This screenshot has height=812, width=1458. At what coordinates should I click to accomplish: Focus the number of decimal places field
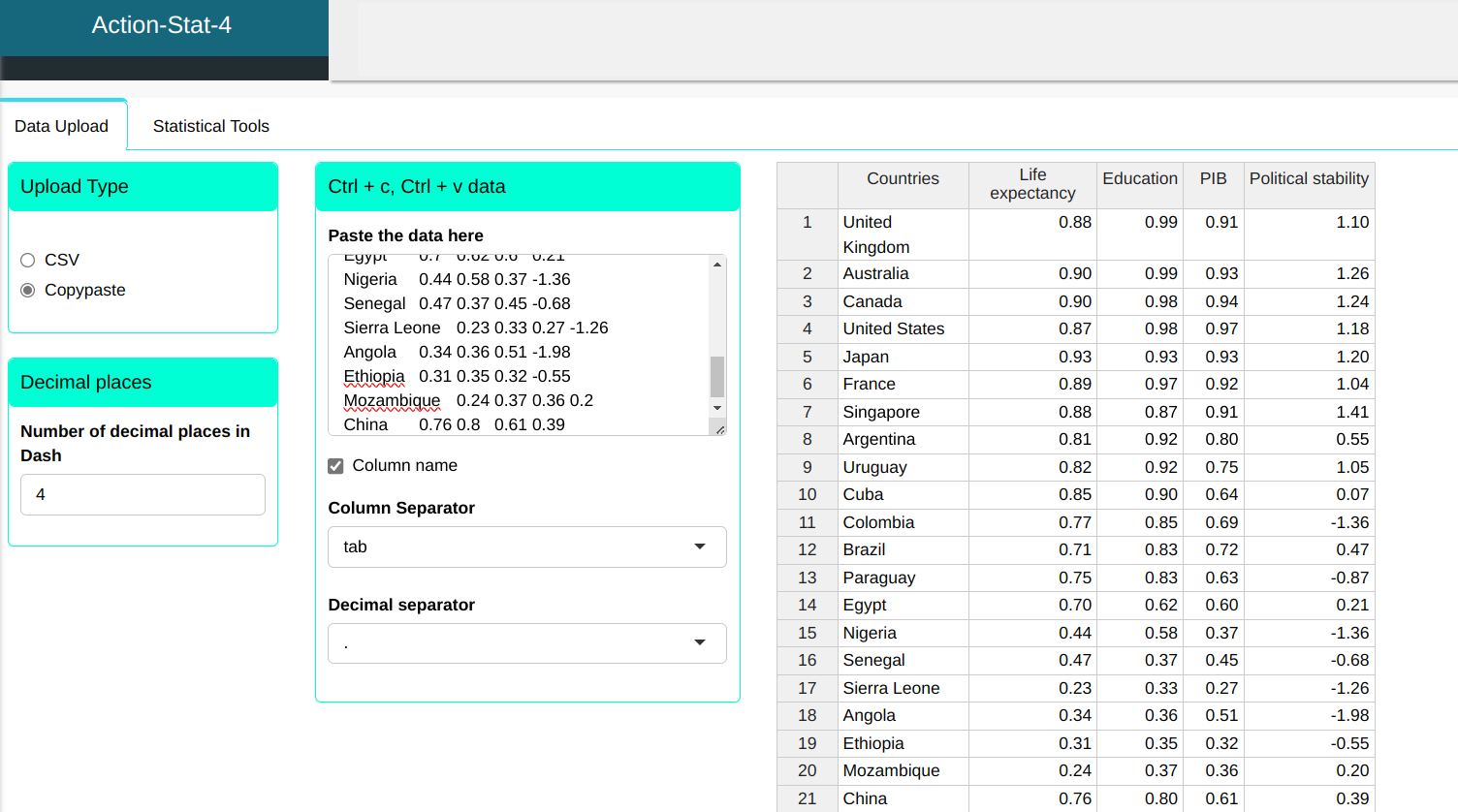click(143, 494)
